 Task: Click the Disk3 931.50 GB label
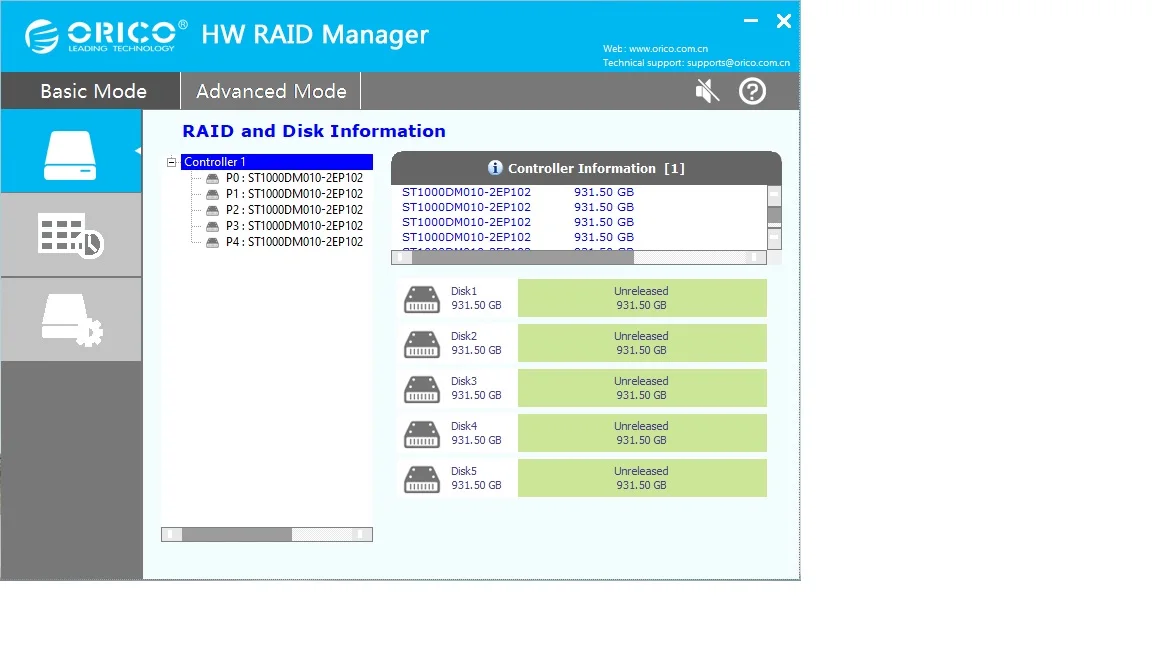click(x=476, y=388)
